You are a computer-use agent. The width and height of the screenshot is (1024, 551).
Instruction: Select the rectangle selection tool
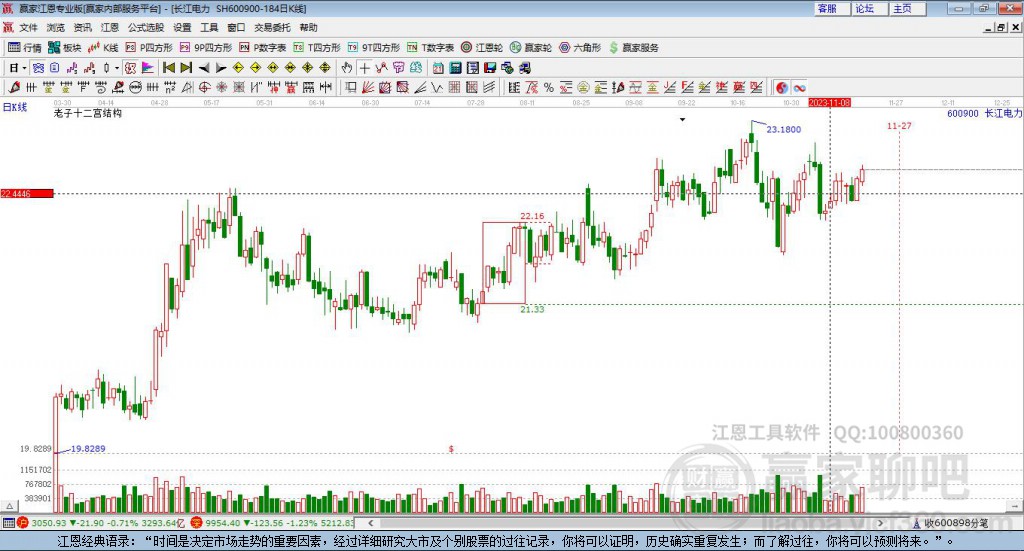(351, 87)
